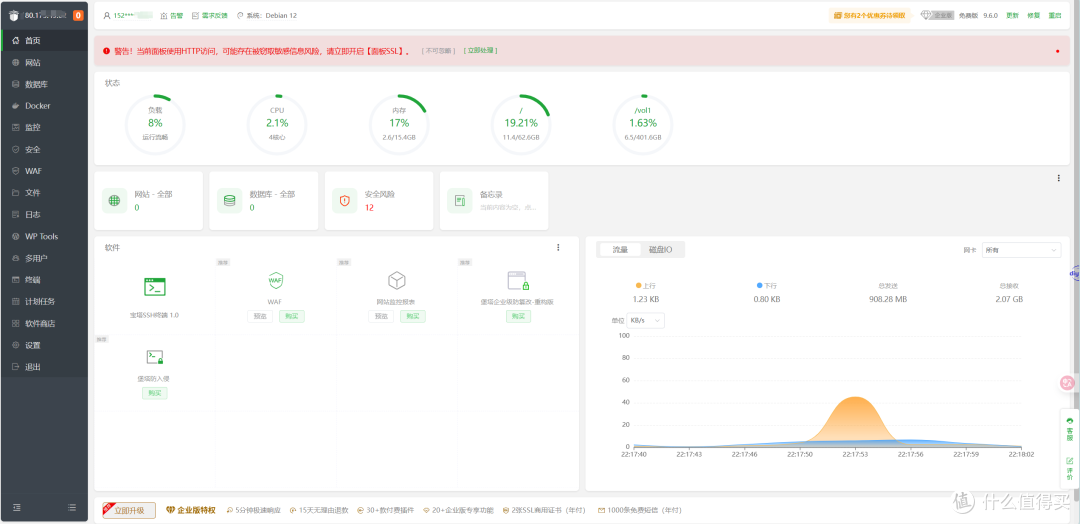Open the 数据库 - 全部 overview card
This screenshot has height=524, width=1080.
264,200
